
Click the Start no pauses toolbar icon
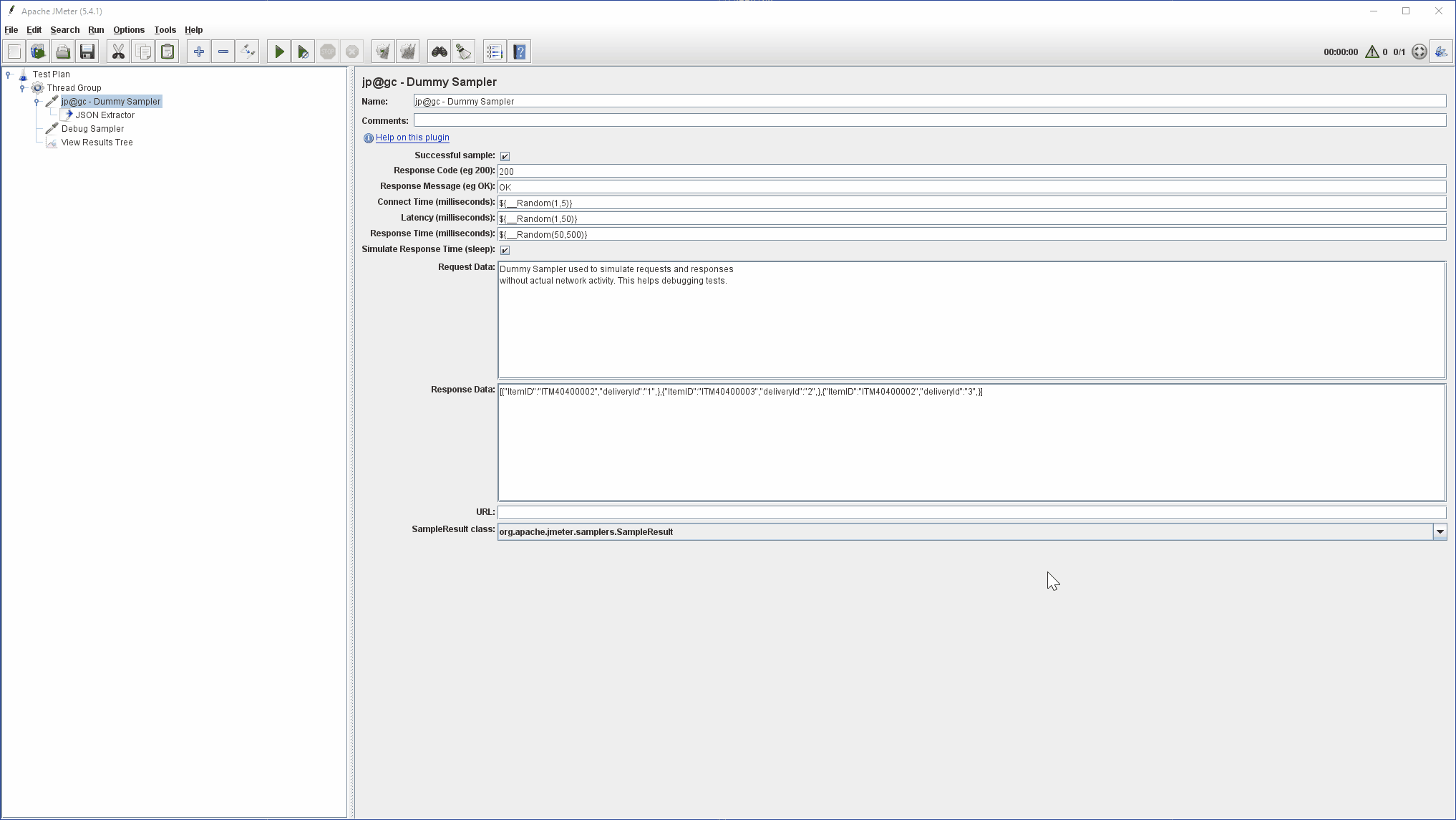click(x=303, y=51)
